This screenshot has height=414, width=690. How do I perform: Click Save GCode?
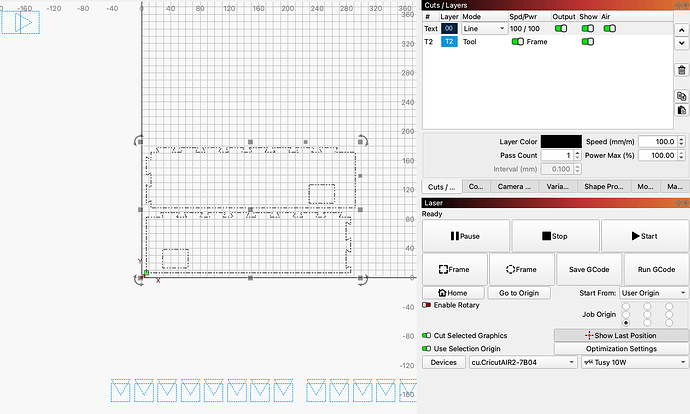589,269
